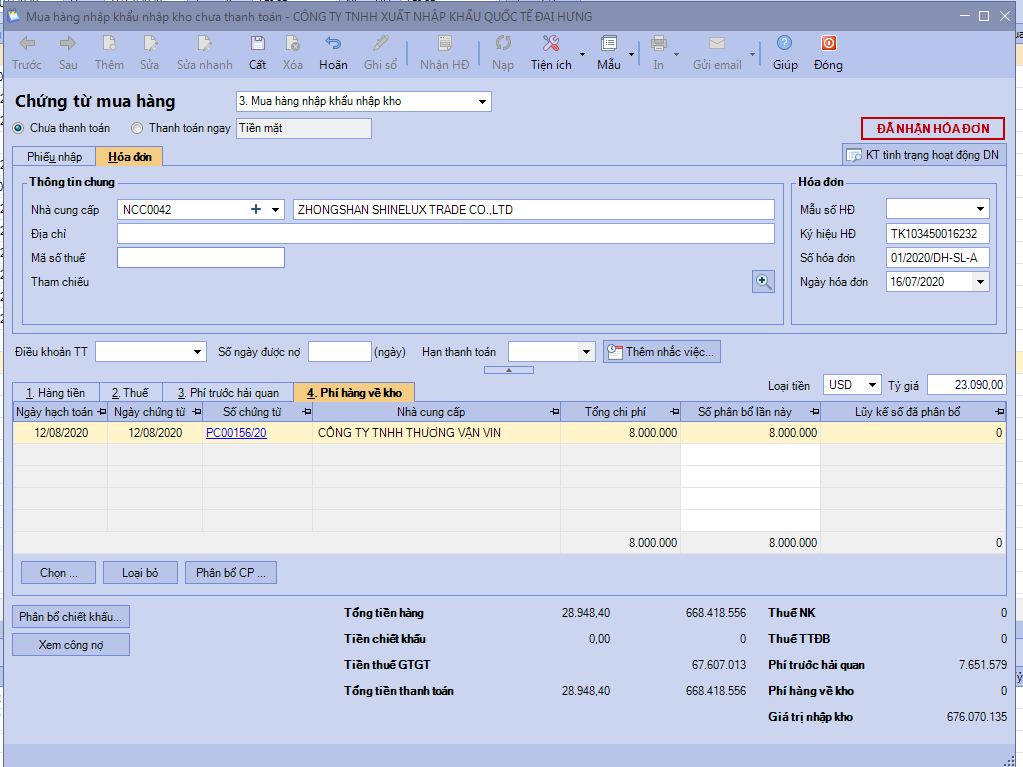Pin the Lũy kế số đã phân bổ column
Screen dimensions: 1023x767
click(1000, 412)
